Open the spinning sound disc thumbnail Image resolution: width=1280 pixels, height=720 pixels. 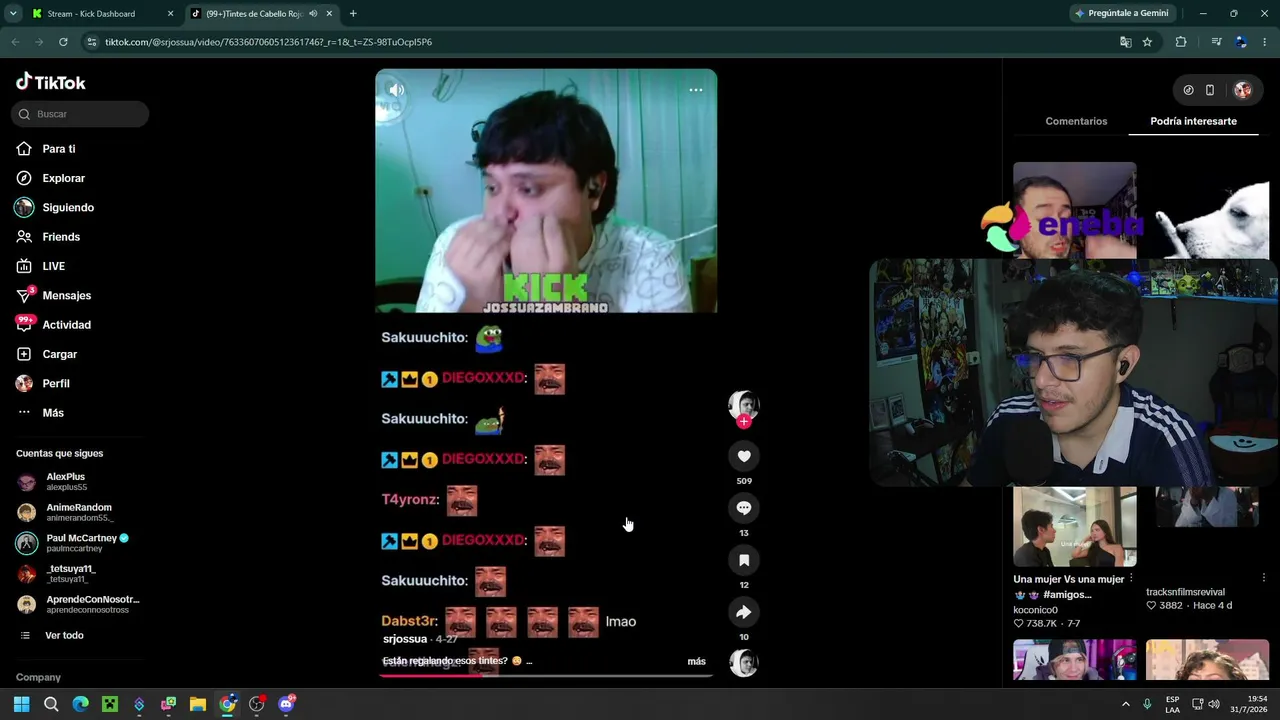743,663
